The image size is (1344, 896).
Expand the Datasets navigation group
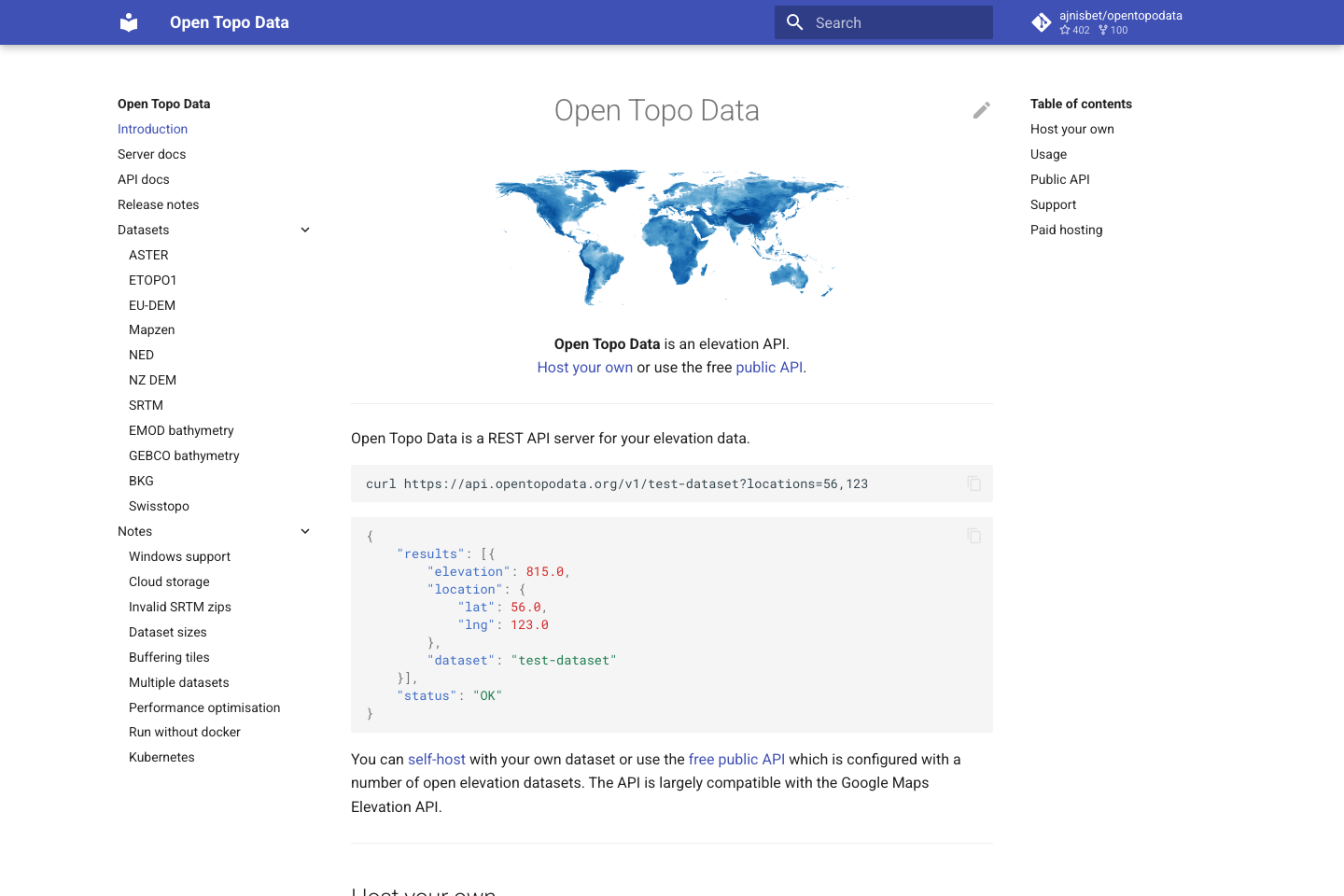click(143, 230)
